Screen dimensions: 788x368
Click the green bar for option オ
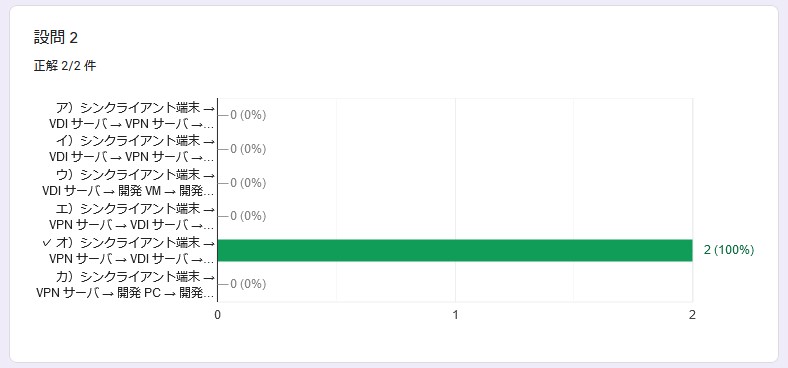tap(455, 250)
